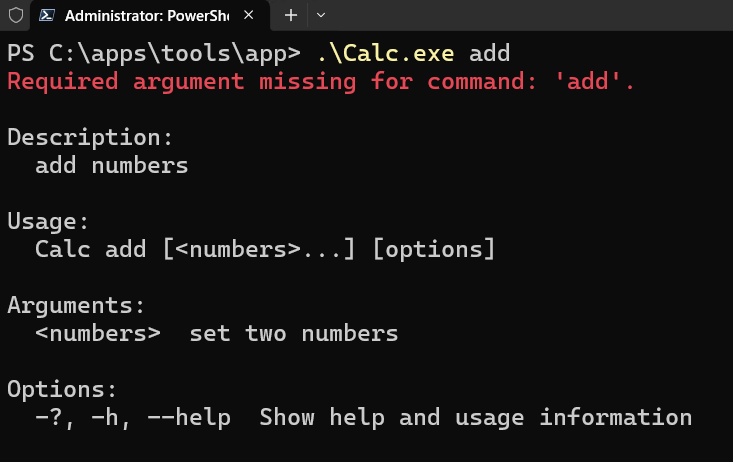Click the administrator shield icon

(x=16, y=15)
